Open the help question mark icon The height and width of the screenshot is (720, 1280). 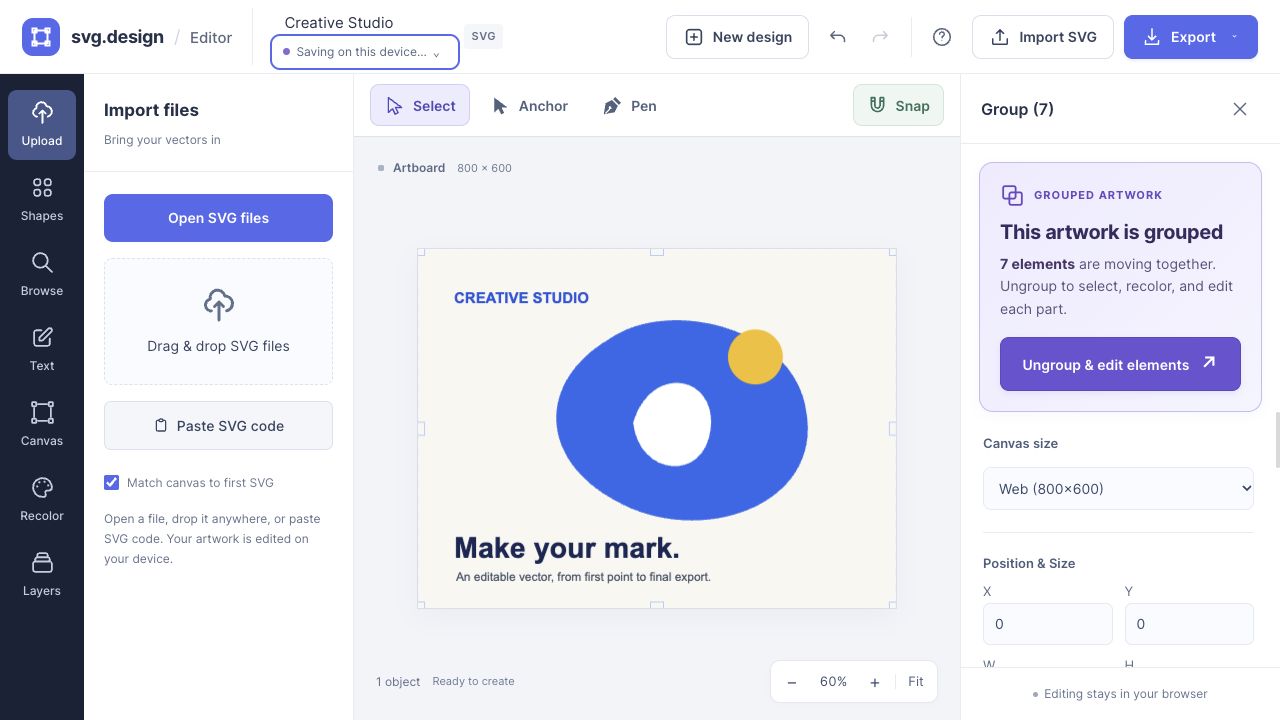click(x=942, y=37)
